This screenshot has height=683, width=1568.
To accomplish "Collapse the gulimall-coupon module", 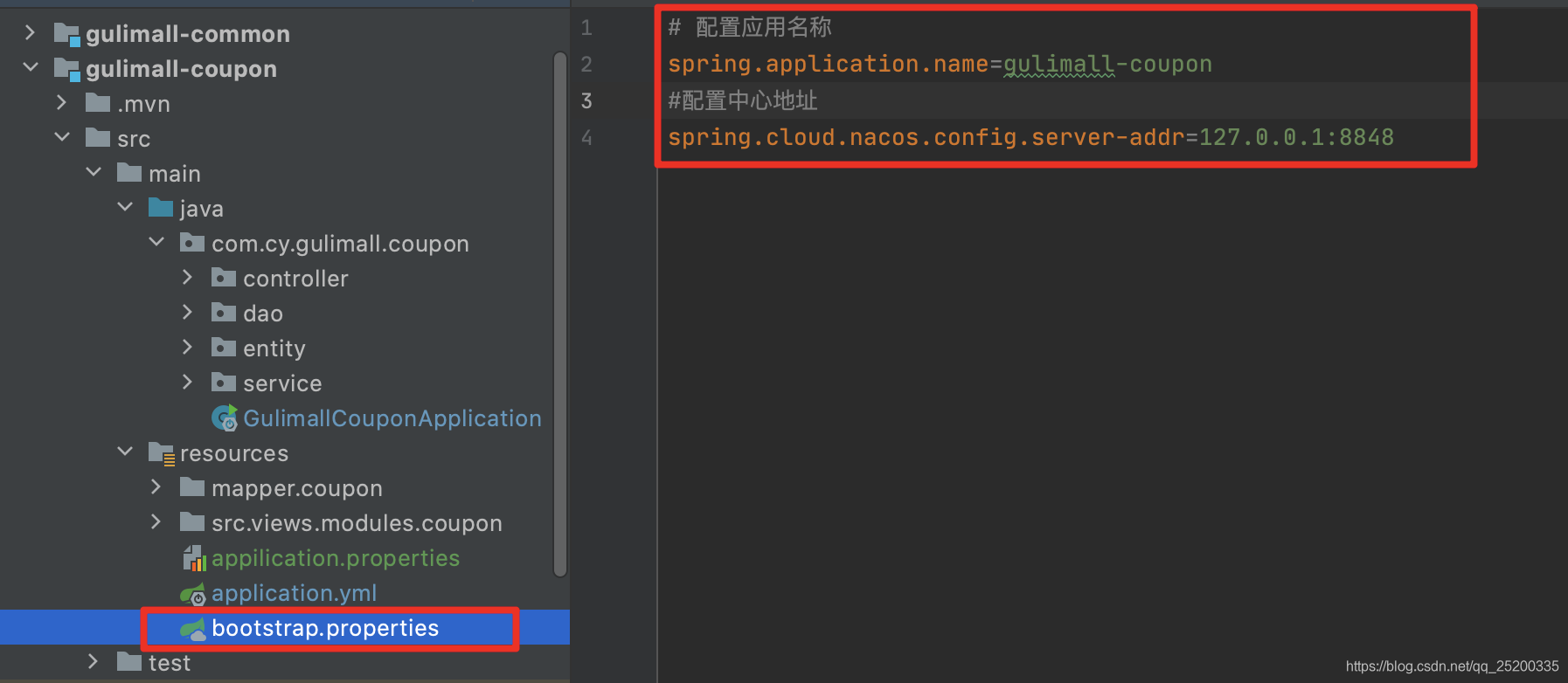I will coord(30,67).
